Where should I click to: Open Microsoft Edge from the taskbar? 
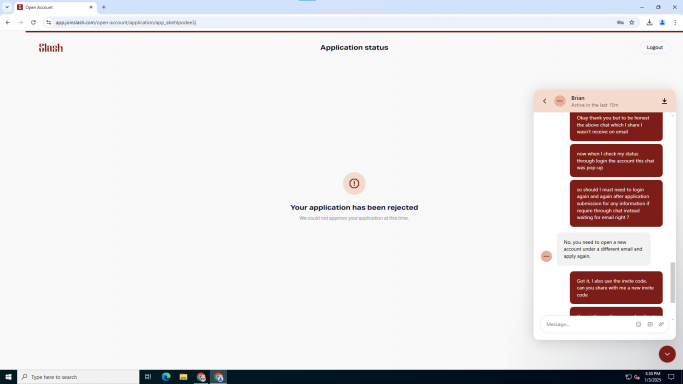166,377
